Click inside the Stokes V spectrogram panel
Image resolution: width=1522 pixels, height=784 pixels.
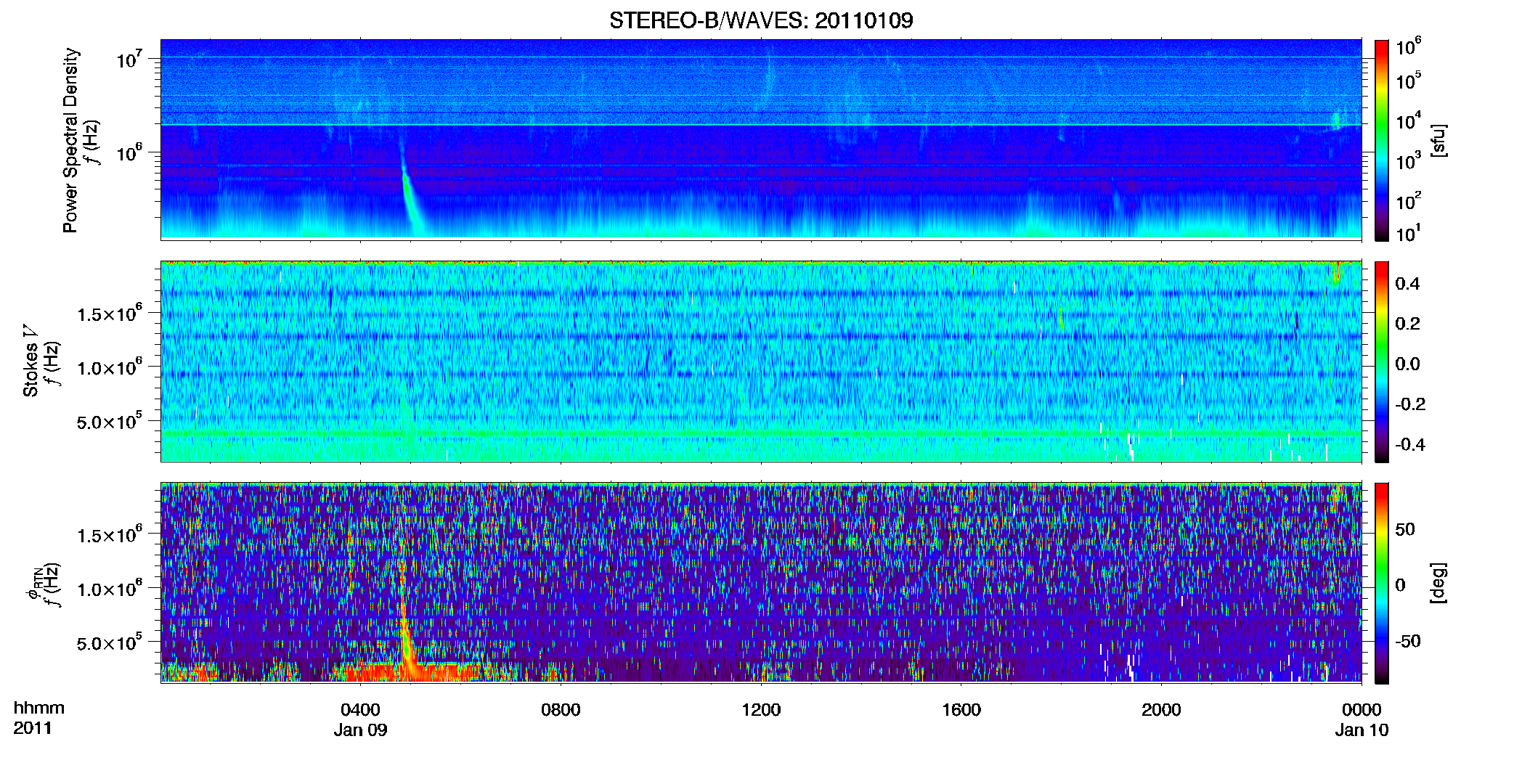coord(761,362)
